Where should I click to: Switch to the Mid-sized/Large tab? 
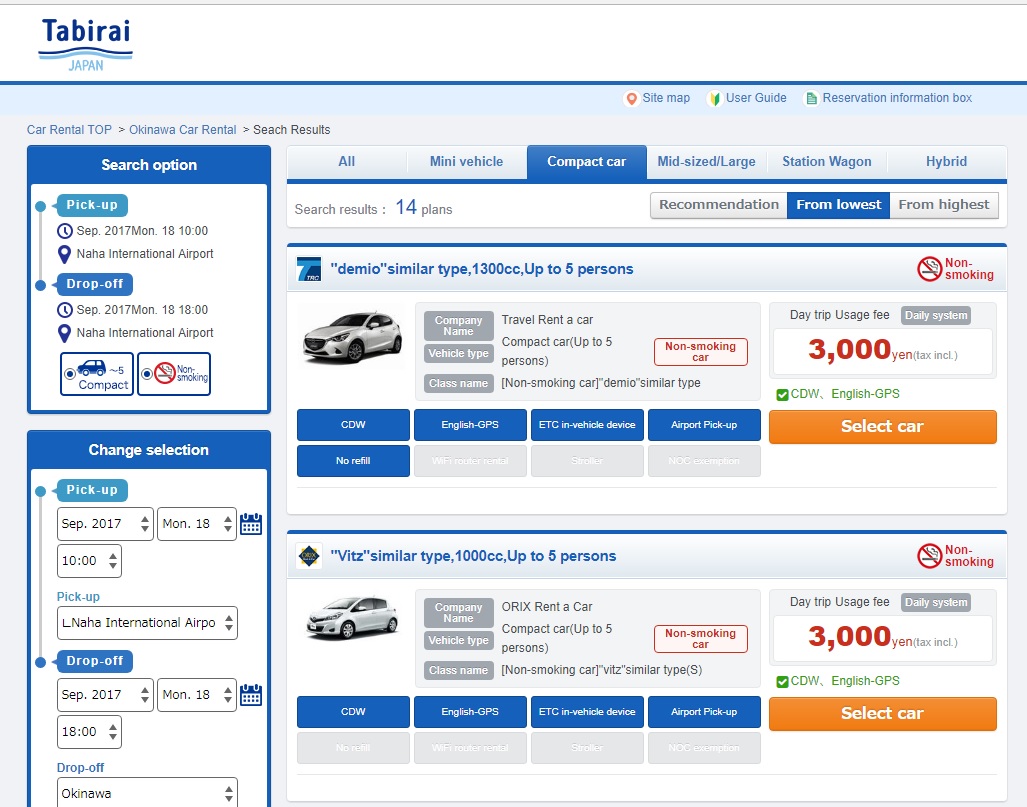tap(707, 162)
